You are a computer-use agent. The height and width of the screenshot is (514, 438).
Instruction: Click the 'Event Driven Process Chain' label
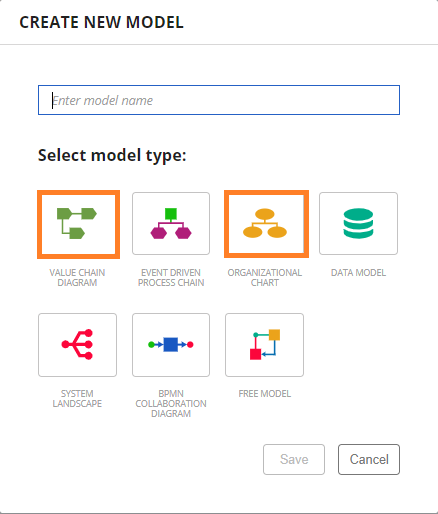coord(171,278)
